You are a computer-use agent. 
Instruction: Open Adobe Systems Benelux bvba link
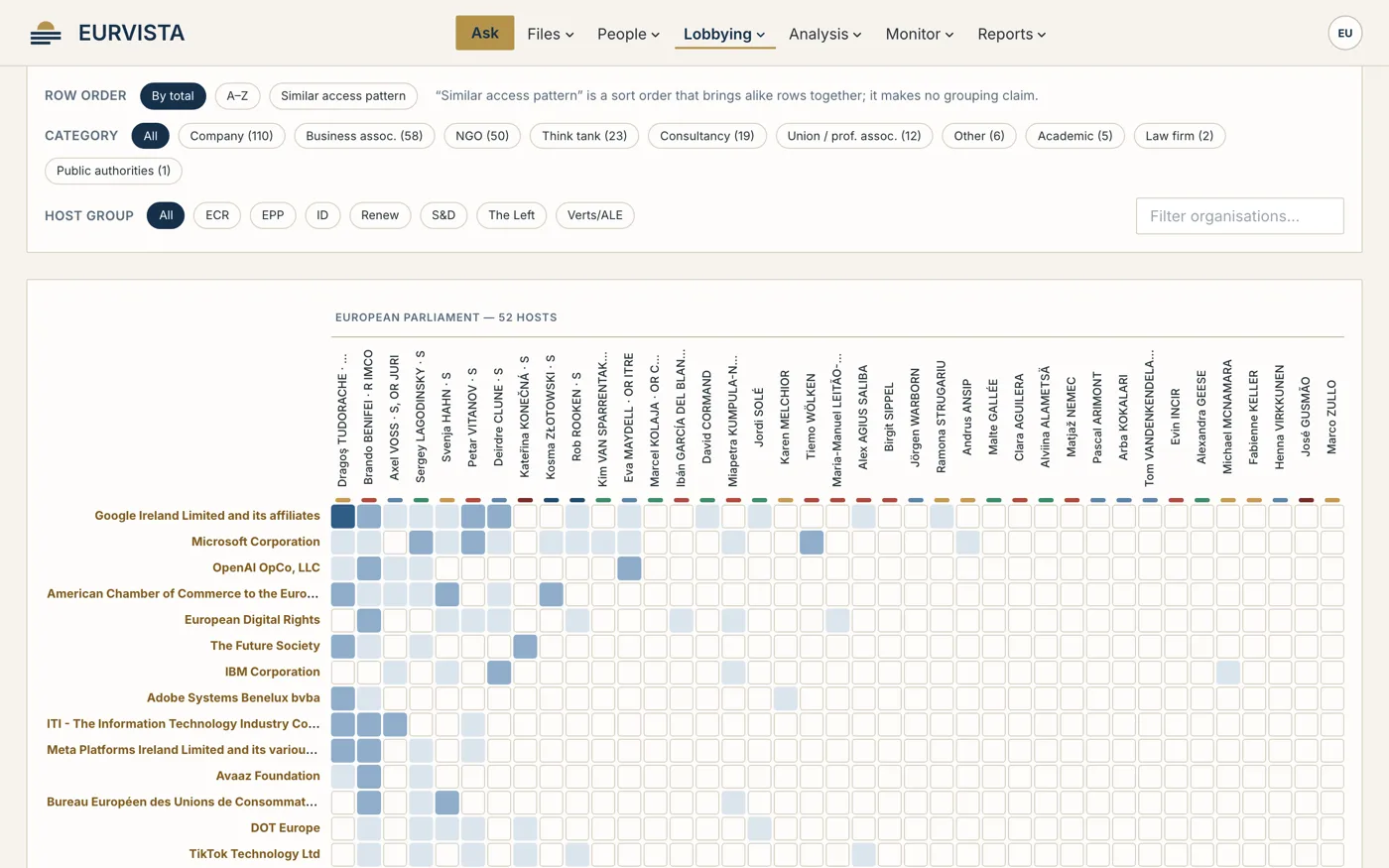(x=233, y=697)
